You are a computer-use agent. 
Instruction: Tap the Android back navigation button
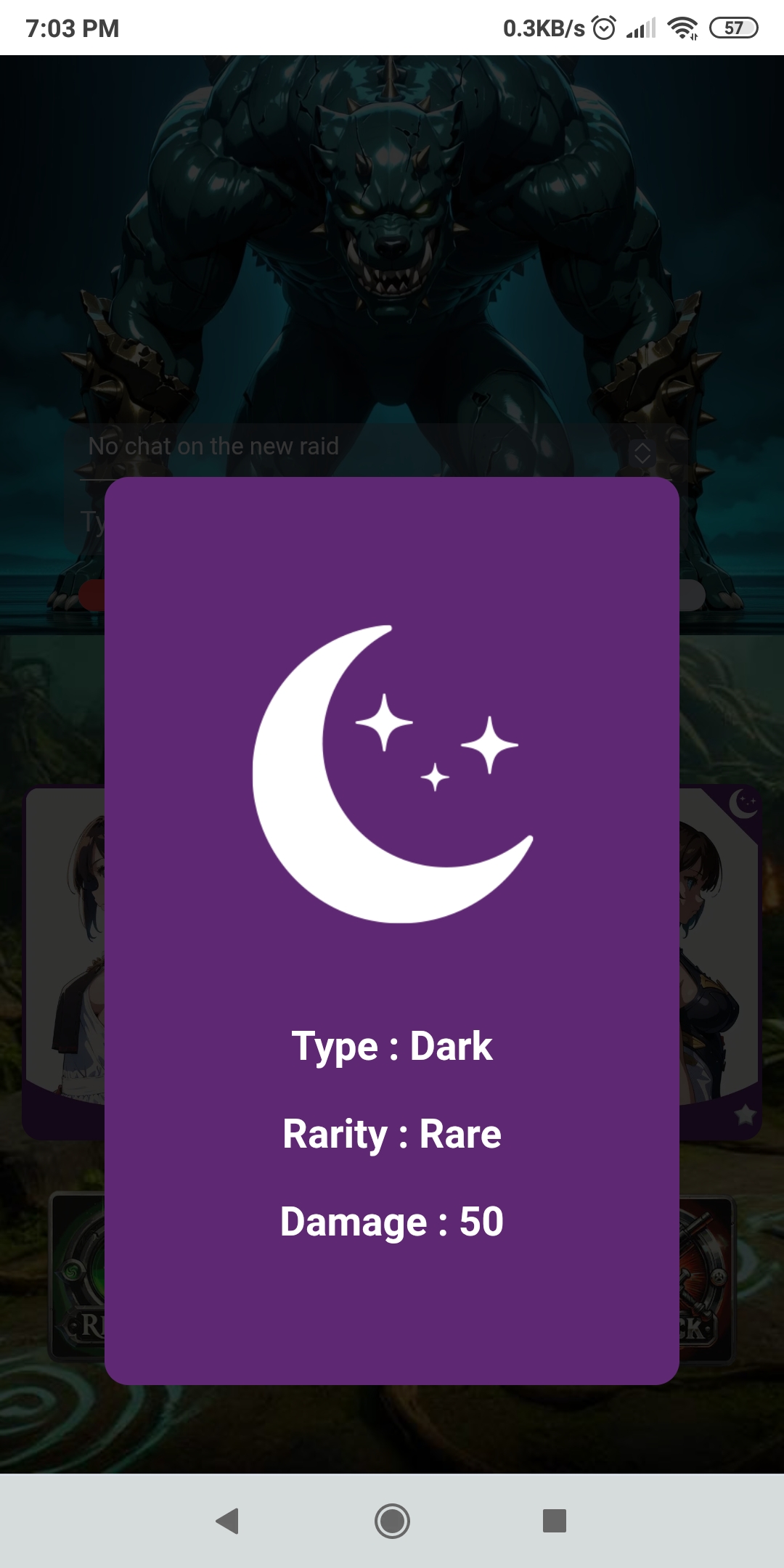coord(228,1521)
